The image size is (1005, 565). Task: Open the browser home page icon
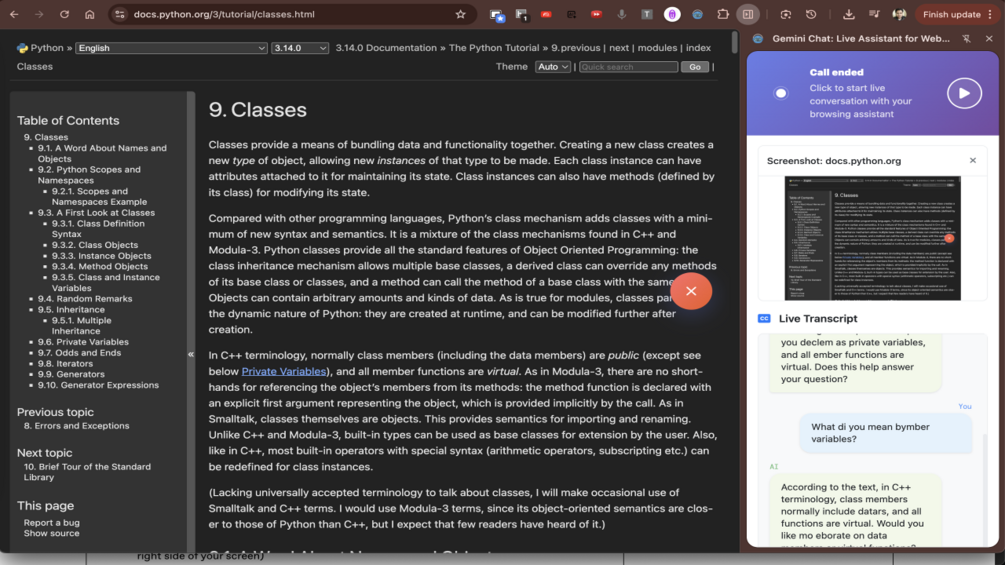pos(90,14)
